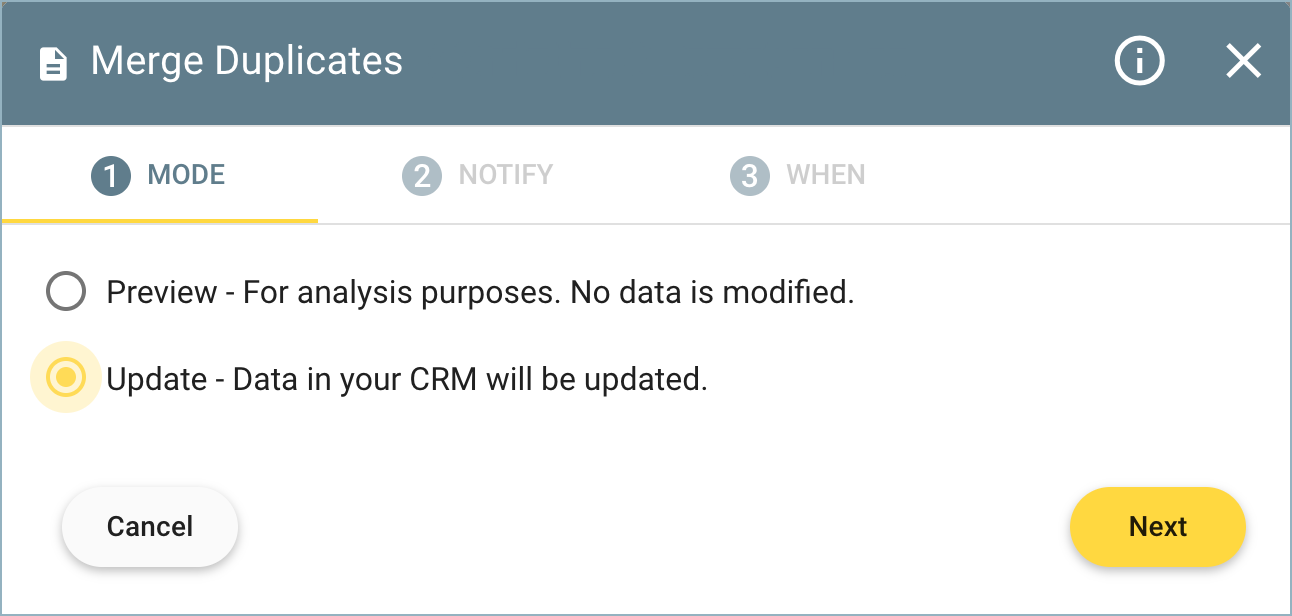Enable the option that modifies no data
Image resolution: width=1292 pixels, height=616 pixels.
coord(65,291)
